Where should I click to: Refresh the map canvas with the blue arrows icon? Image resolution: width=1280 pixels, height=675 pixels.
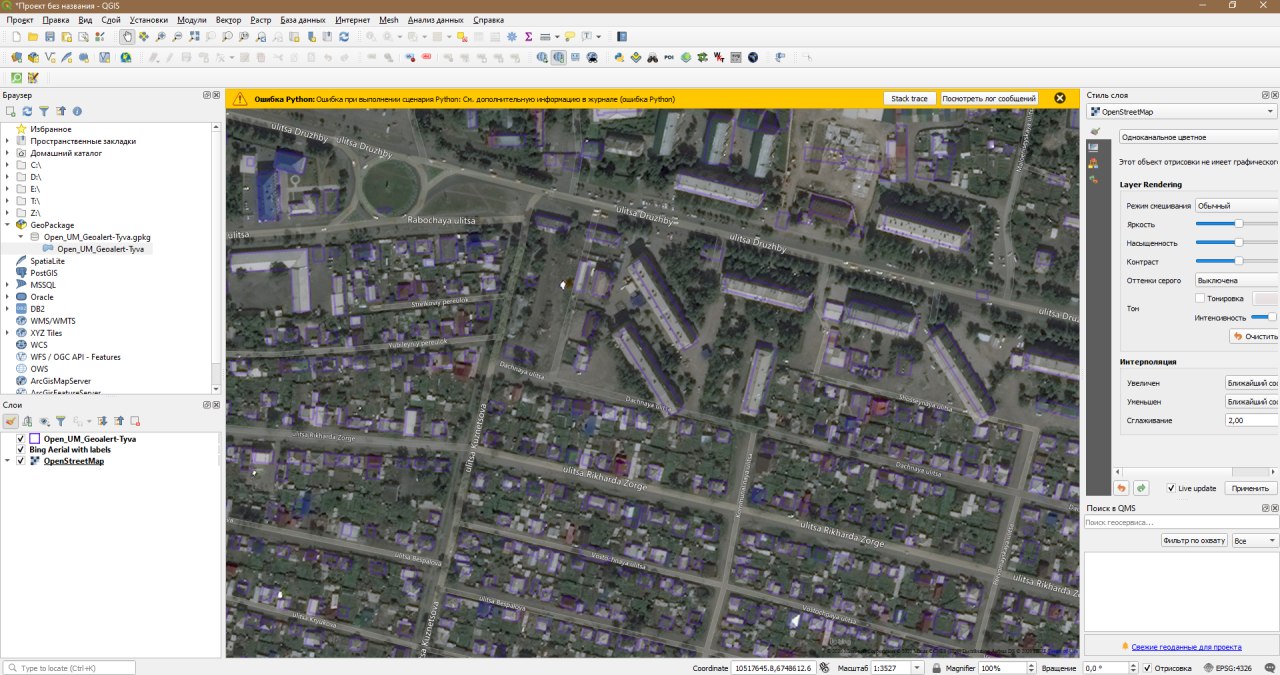tap(344, 37)
